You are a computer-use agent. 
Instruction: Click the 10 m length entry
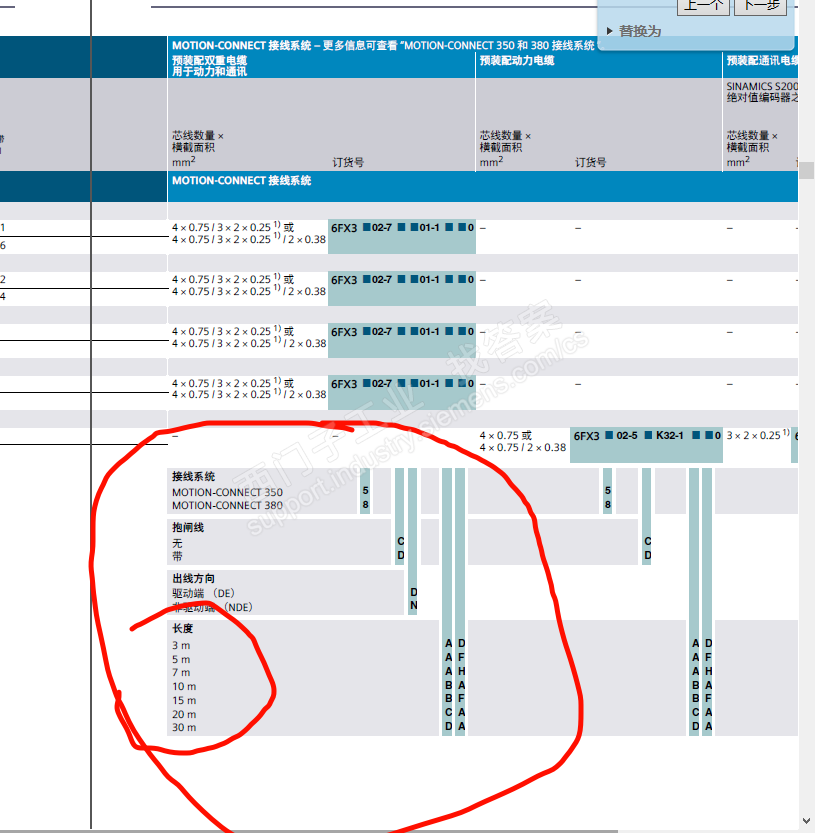pyautogui.click(x=184, y=686)
